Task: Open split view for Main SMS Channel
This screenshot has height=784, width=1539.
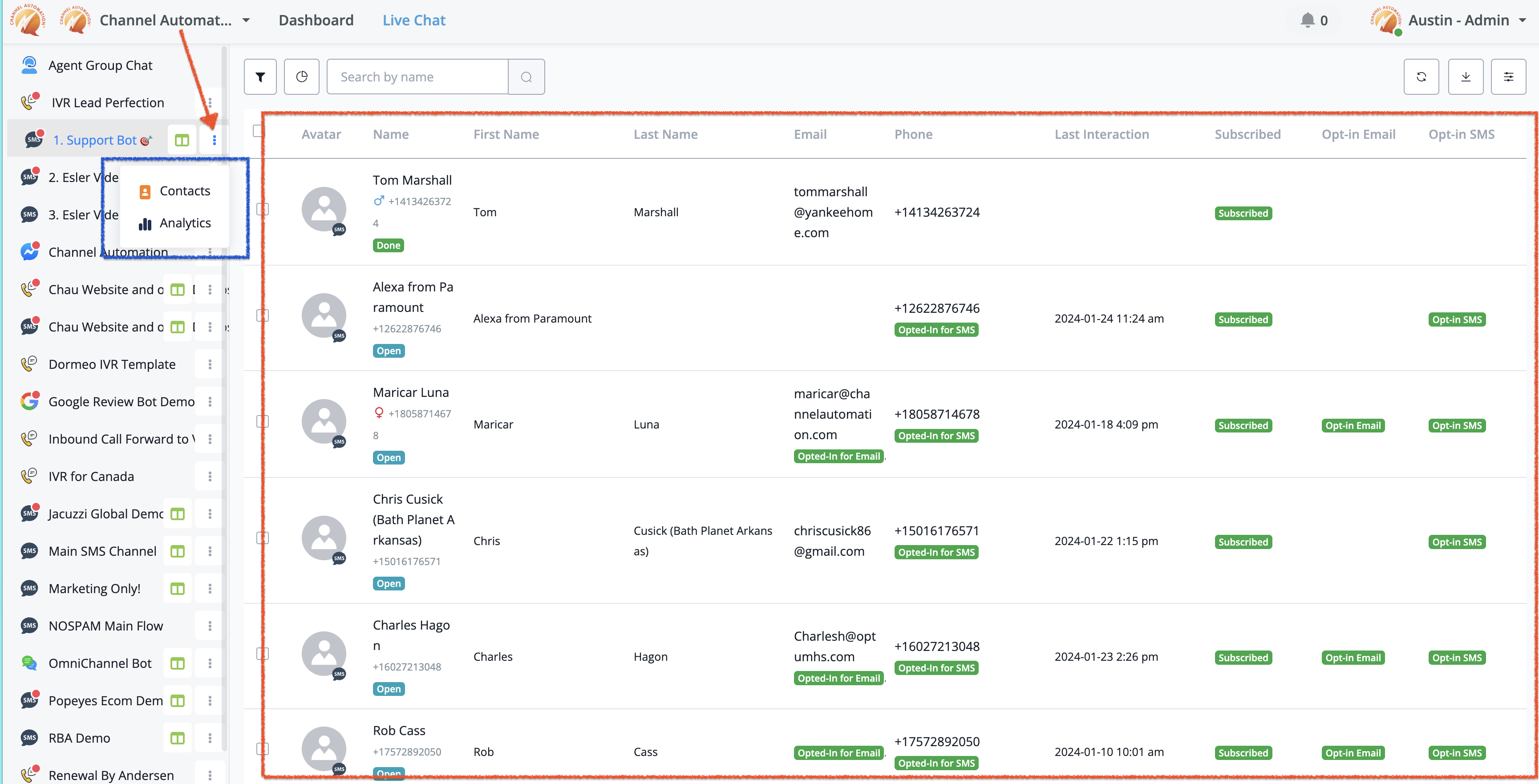Action: coord(178,552)
